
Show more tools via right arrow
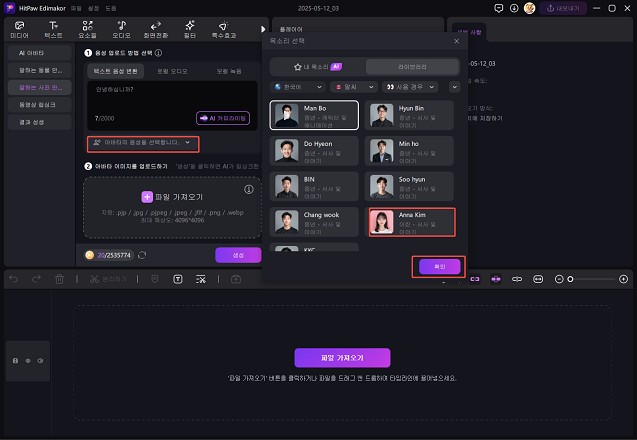coord(263,29)
